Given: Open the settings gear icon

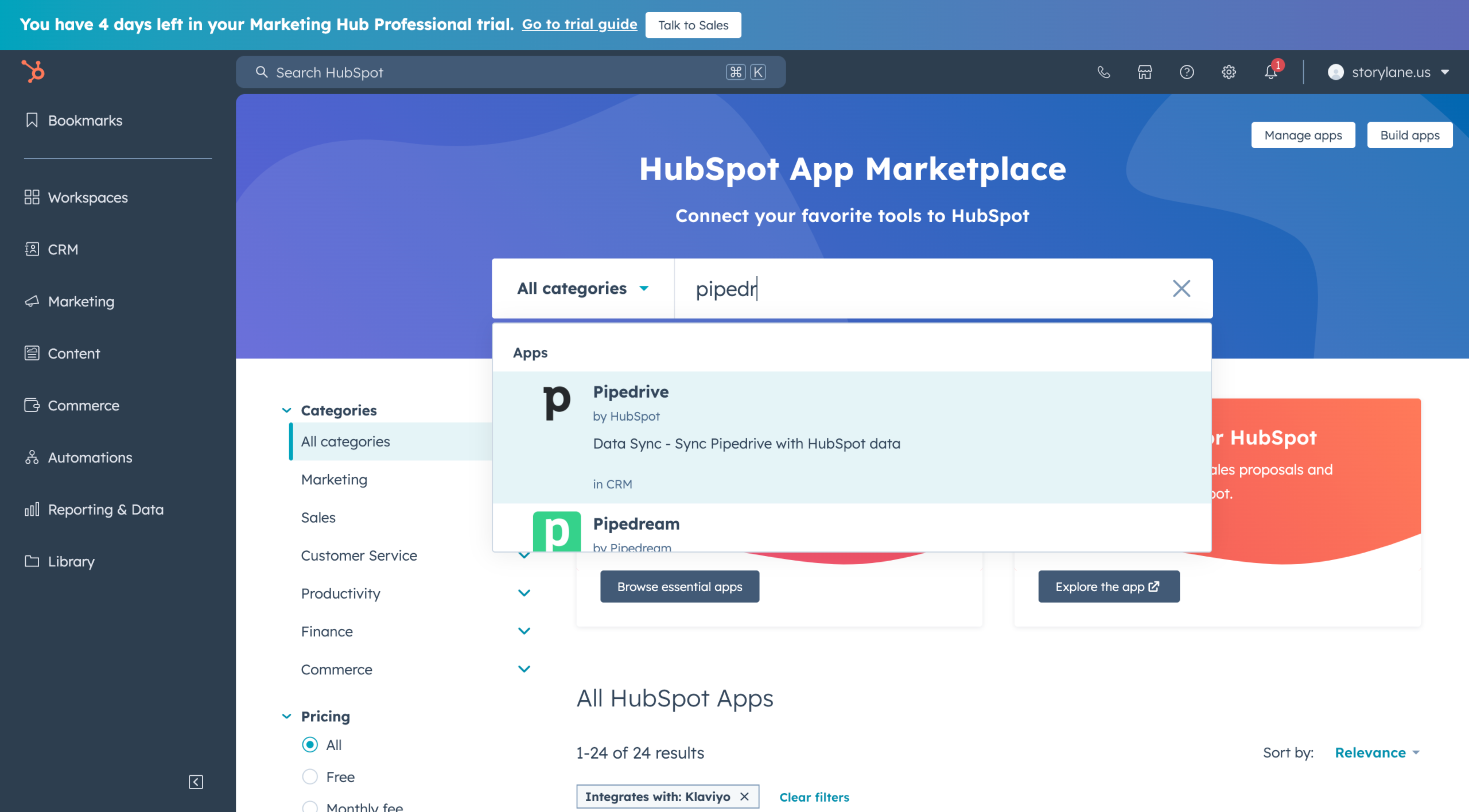Looking at the screenshot, I should [x=1229, y=72].
